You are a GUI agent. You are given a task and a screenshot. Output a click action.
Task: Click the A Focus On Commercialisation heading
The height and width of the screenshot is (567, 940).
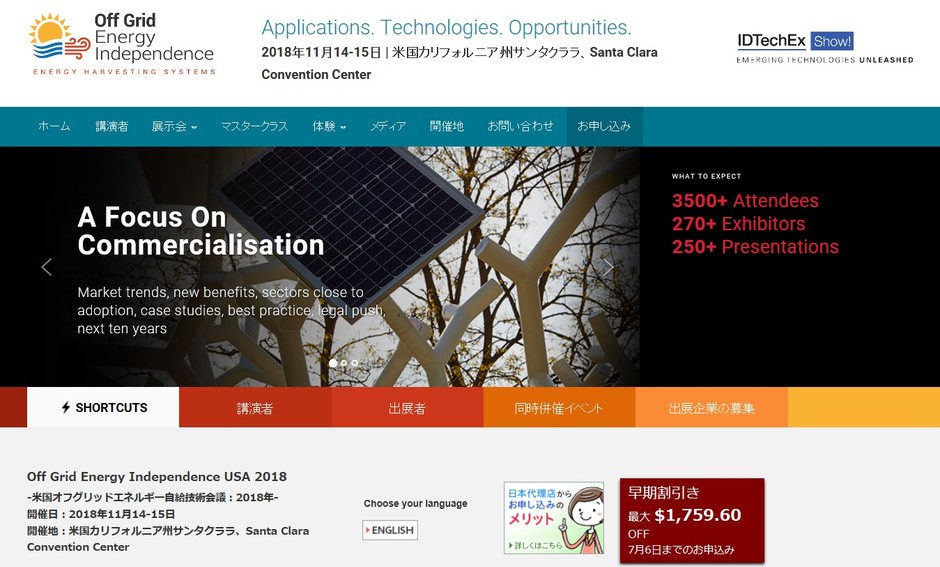pyautogui.click(x=201, y=231)
